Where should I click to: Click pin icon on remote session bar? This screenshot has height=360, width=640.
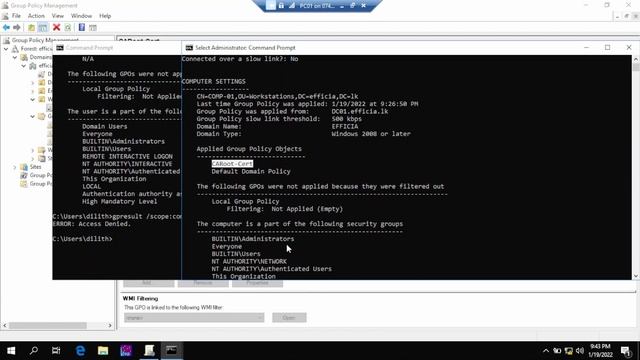point(271,6)
